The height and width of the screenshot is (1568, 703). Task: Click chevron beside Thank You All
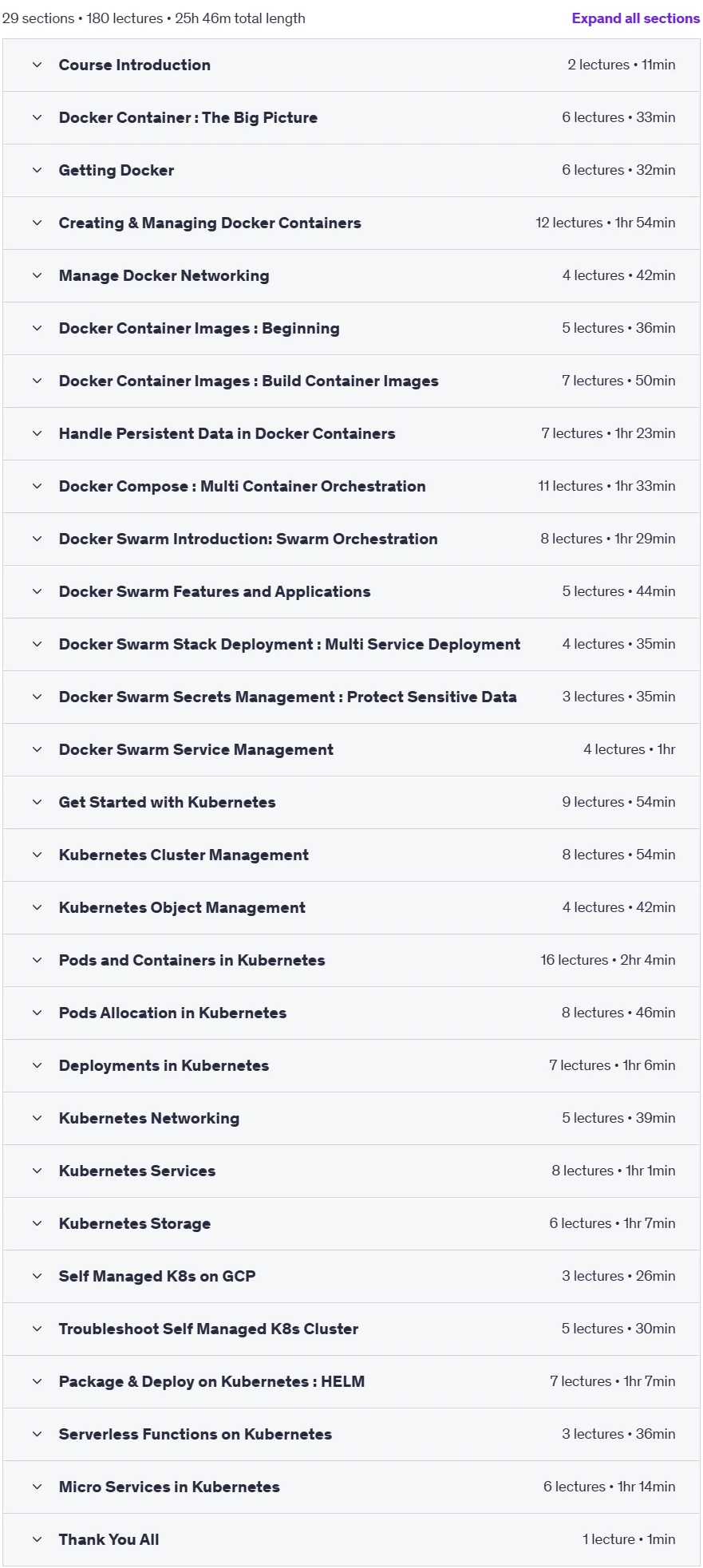(37, 1539)
